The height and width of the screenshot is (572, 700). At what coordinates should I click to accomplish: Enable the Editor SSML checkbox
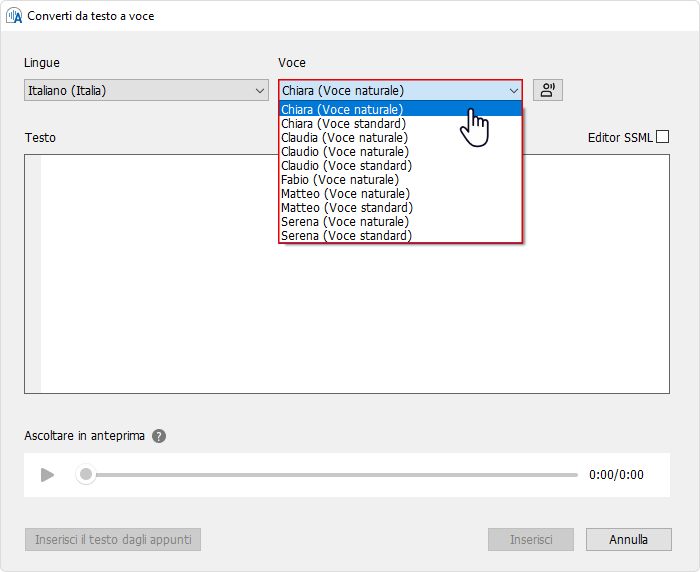[662, 137]
